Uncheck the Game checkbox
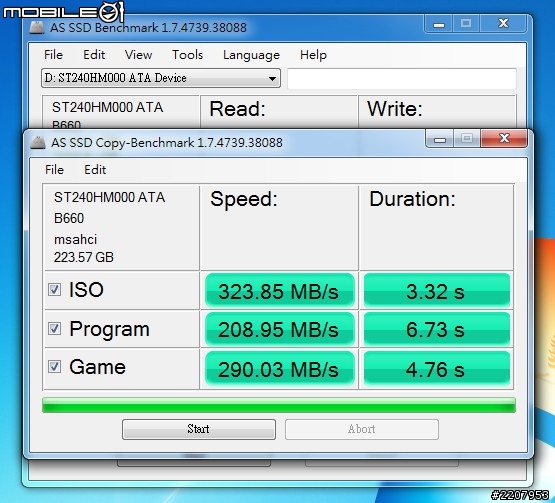Image resolution: width=555 pixels, height=503 pixels. (x=54, y=366)
